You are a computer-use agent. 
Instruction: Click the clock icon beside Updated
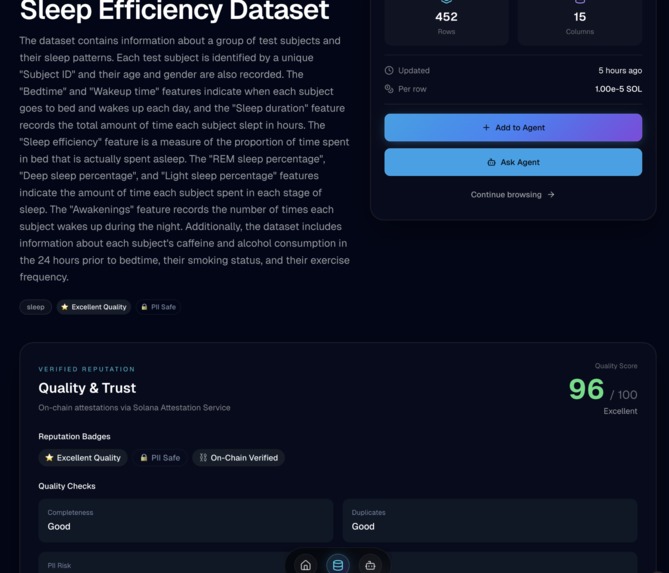click(389, 70)
